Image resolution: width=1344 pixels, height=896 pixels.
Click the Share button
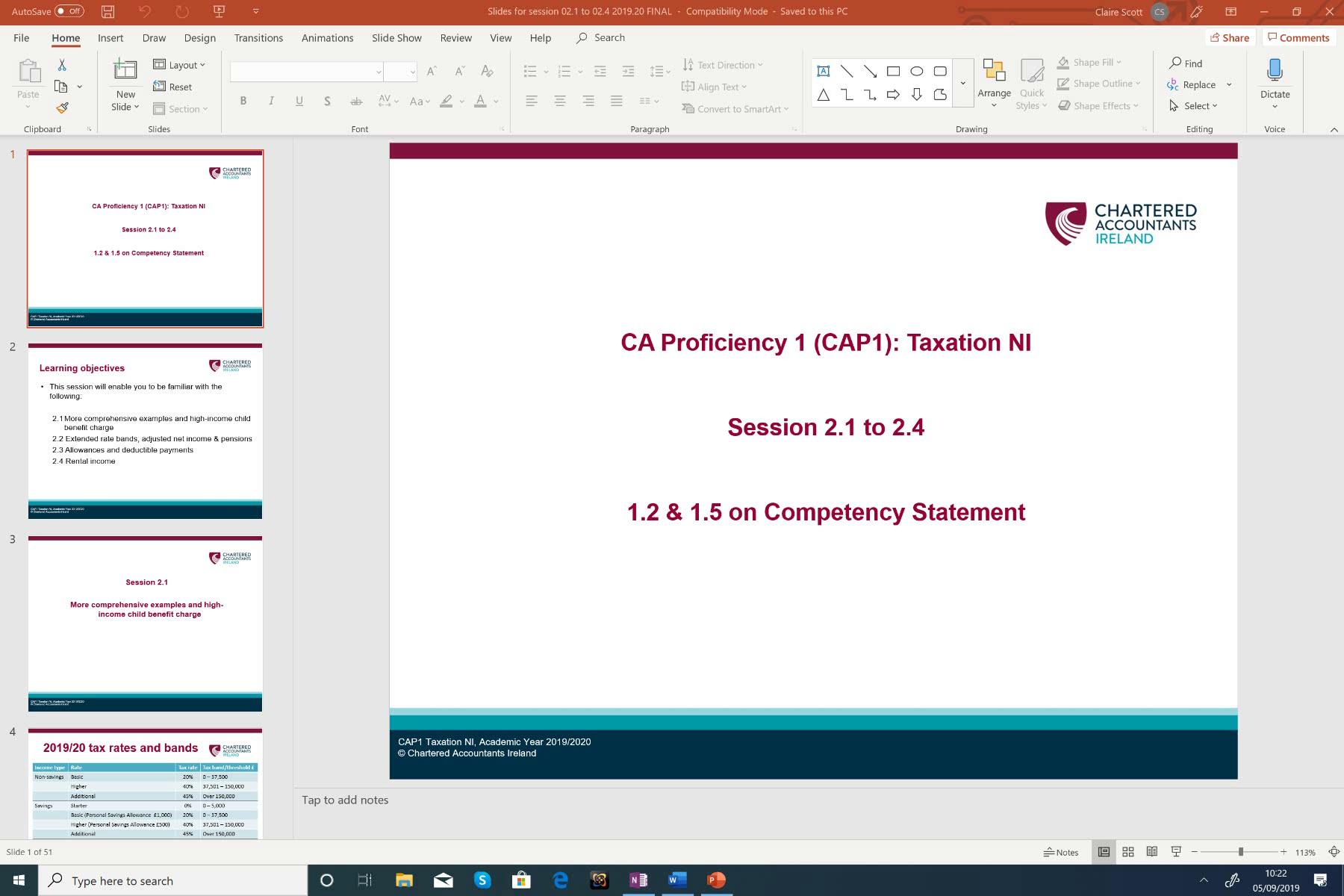point(1229,38)
